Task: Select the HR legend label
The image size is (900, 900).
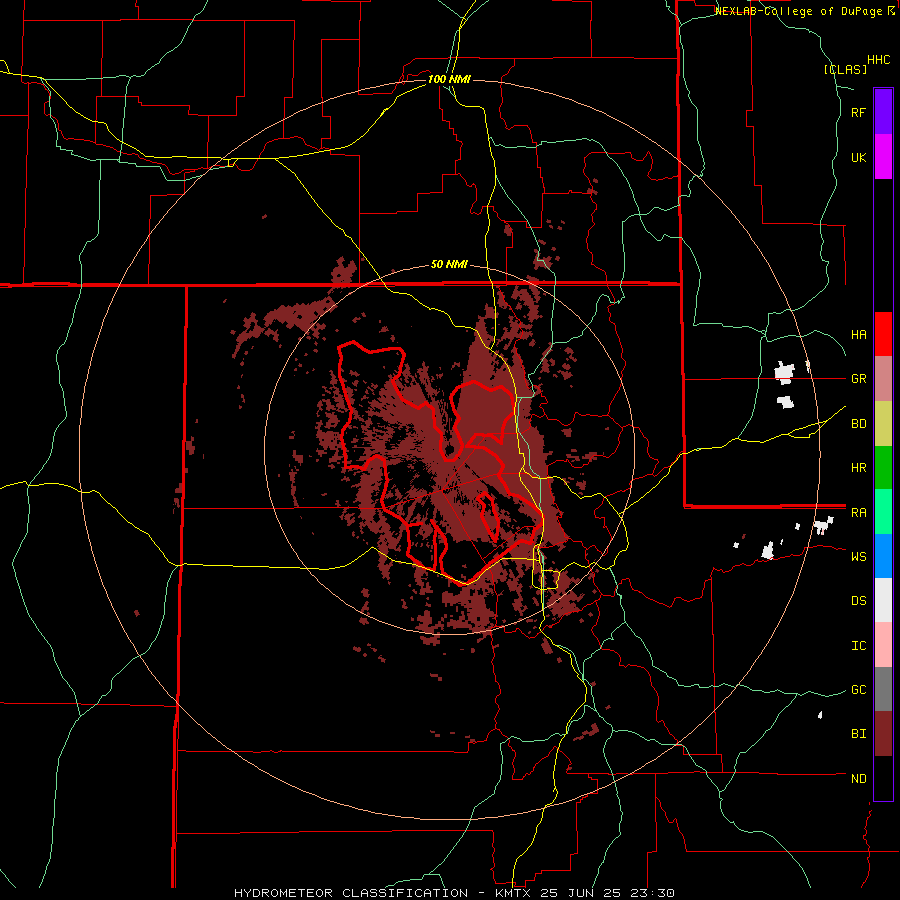Action: click(x=859, y=468)
